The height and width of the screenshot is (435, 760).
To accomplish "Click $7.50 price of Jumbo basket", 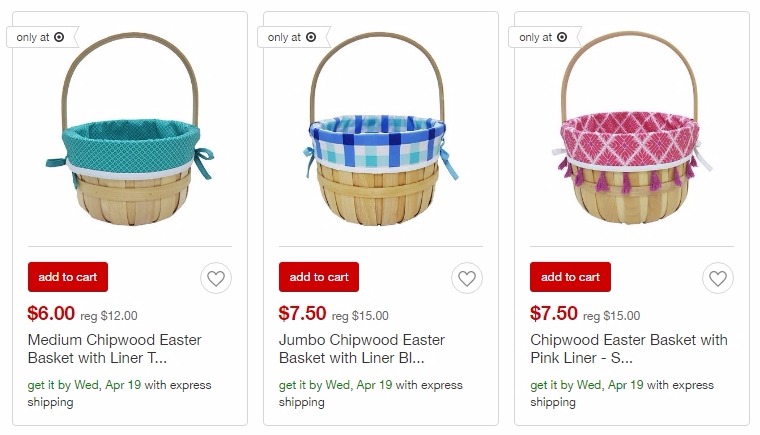I will 302,313.
